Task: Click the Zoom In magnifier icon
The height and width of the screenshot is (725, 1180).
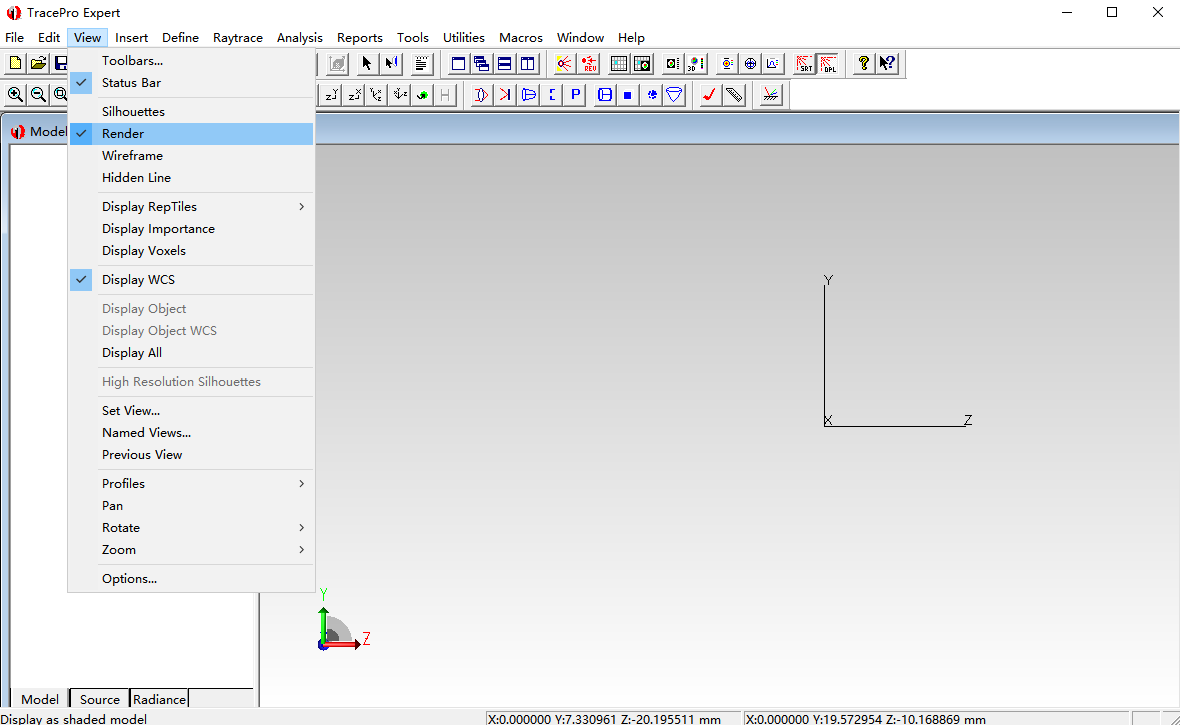Action: 15,95
